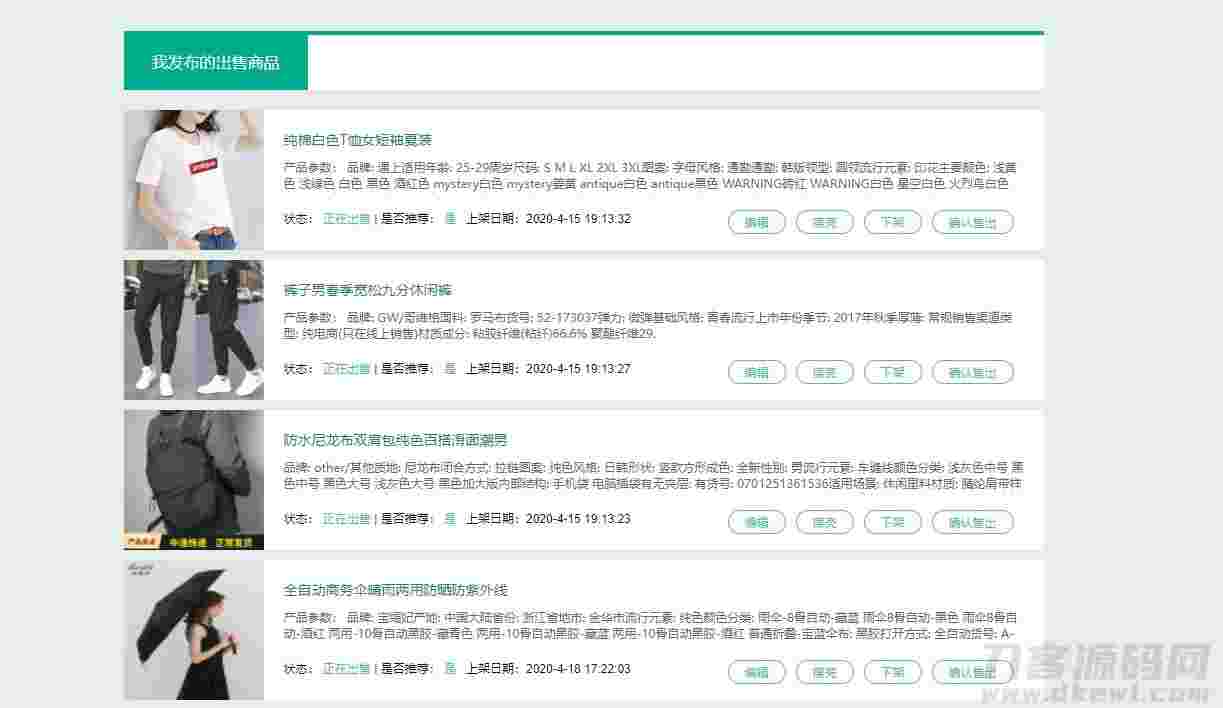Click 擦亮 for the umbrella listing
This screenshot has height=708, width=1223.
point(825,672)
